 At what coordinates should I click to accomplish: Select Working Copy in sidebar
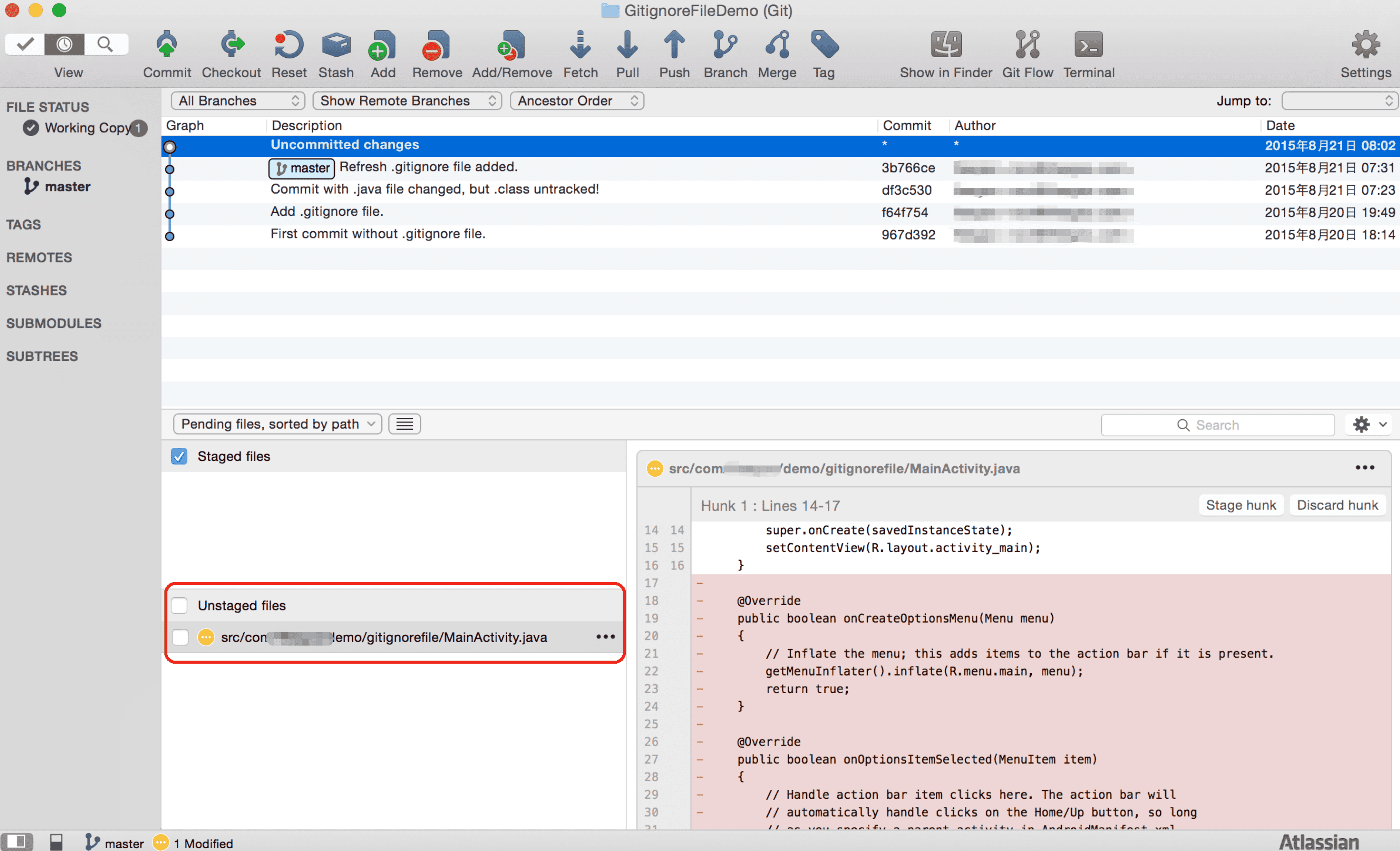coord(85,128)
